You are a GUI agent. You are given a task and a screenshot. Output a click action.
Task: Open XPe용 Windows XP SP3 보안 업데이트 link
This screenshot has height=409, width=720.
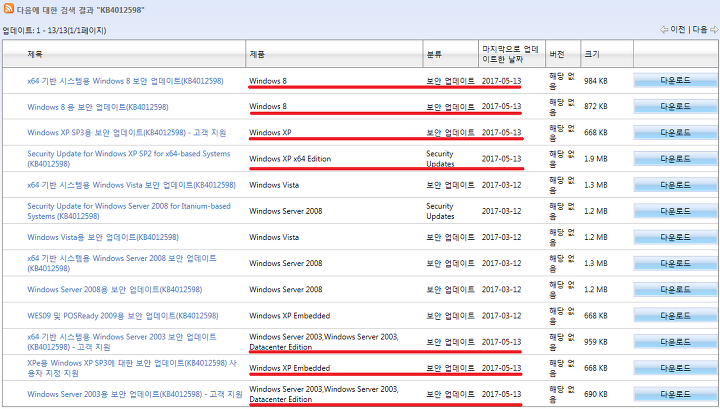point(132,368)
